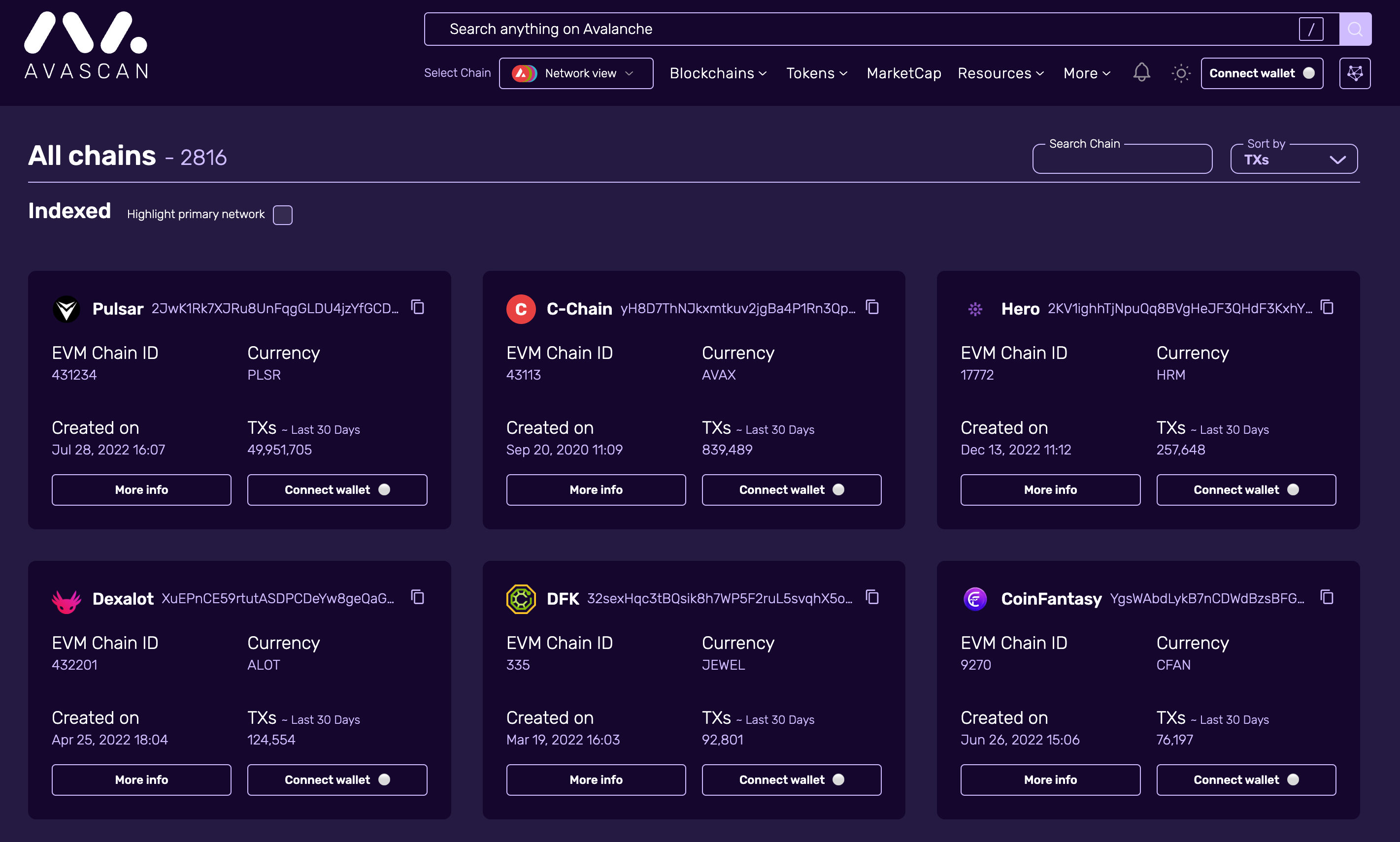Click the Dexalot chain name

pos(123,599)
